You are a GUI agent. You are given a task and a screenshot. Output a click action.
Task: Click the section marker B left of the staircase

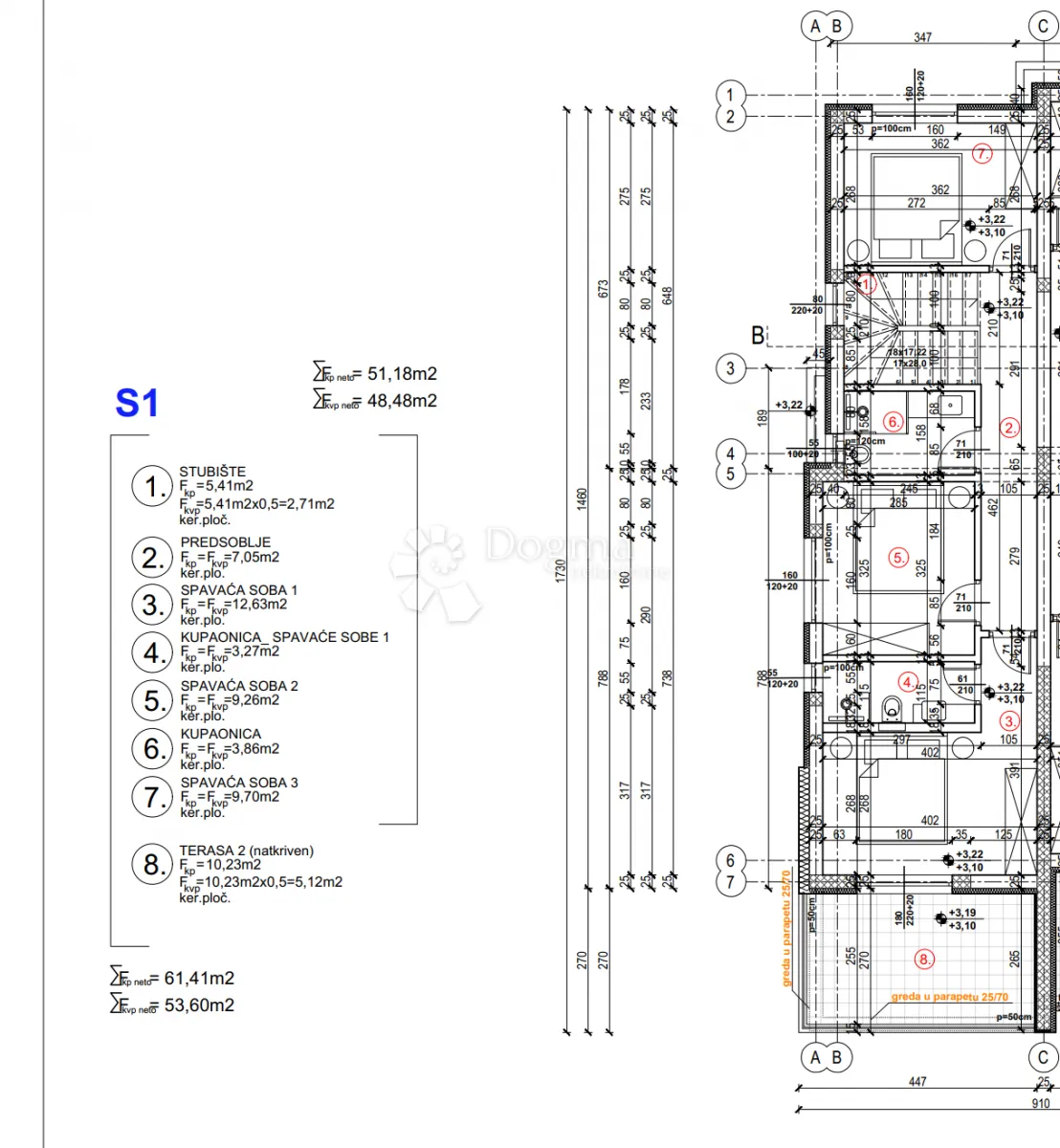pos(759,336)
